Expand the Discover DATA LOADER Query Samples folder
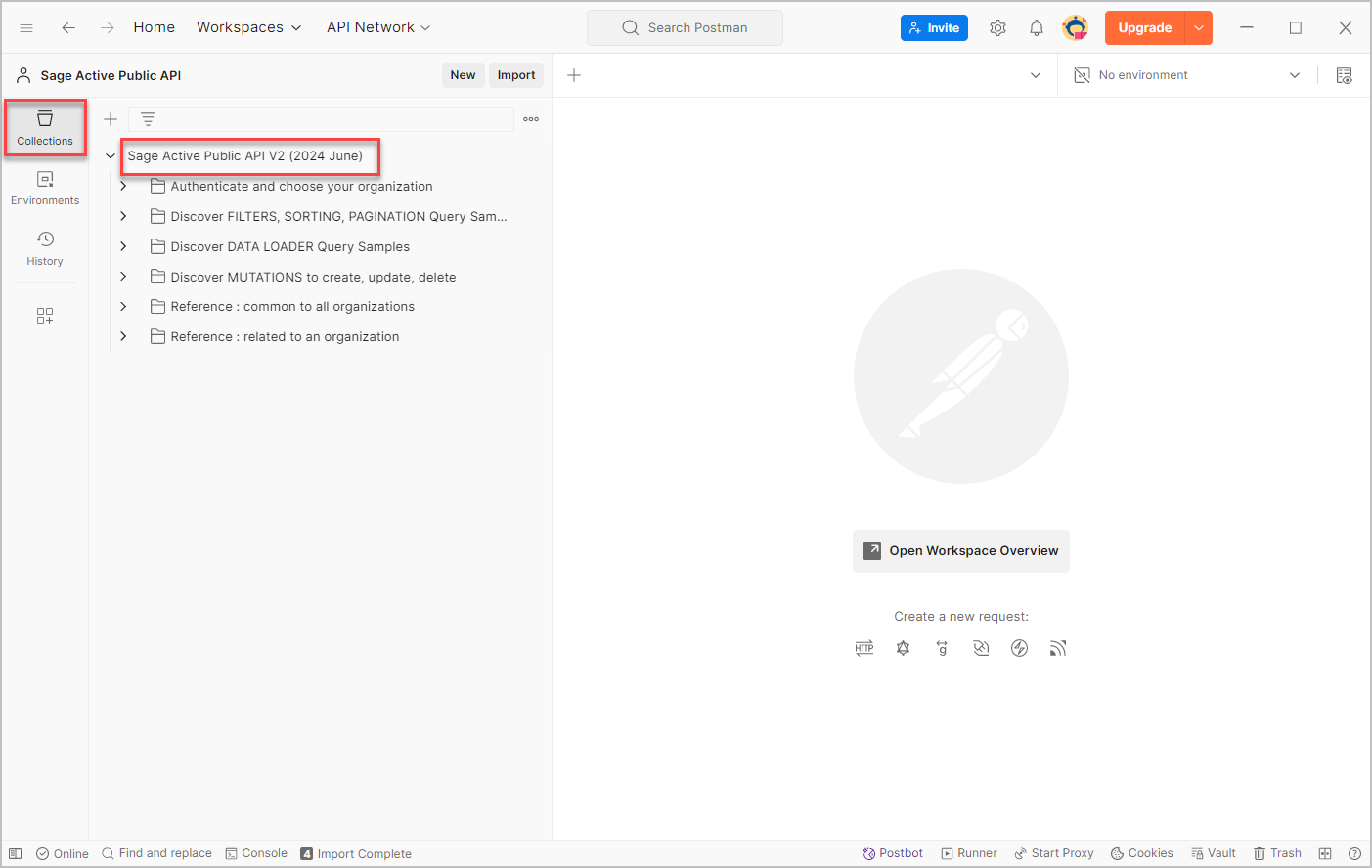1372x868 pixels. click(x=123, y=246)
